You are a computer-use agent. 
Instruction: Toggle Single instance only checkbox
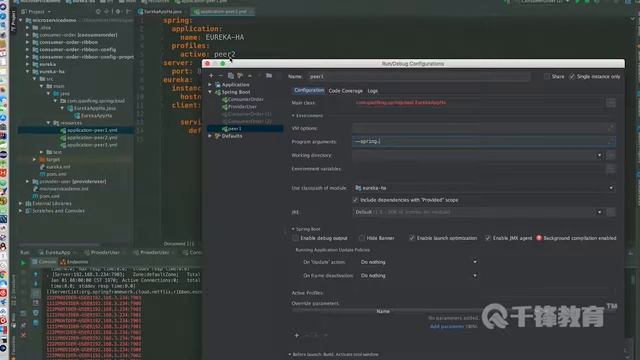572,76
